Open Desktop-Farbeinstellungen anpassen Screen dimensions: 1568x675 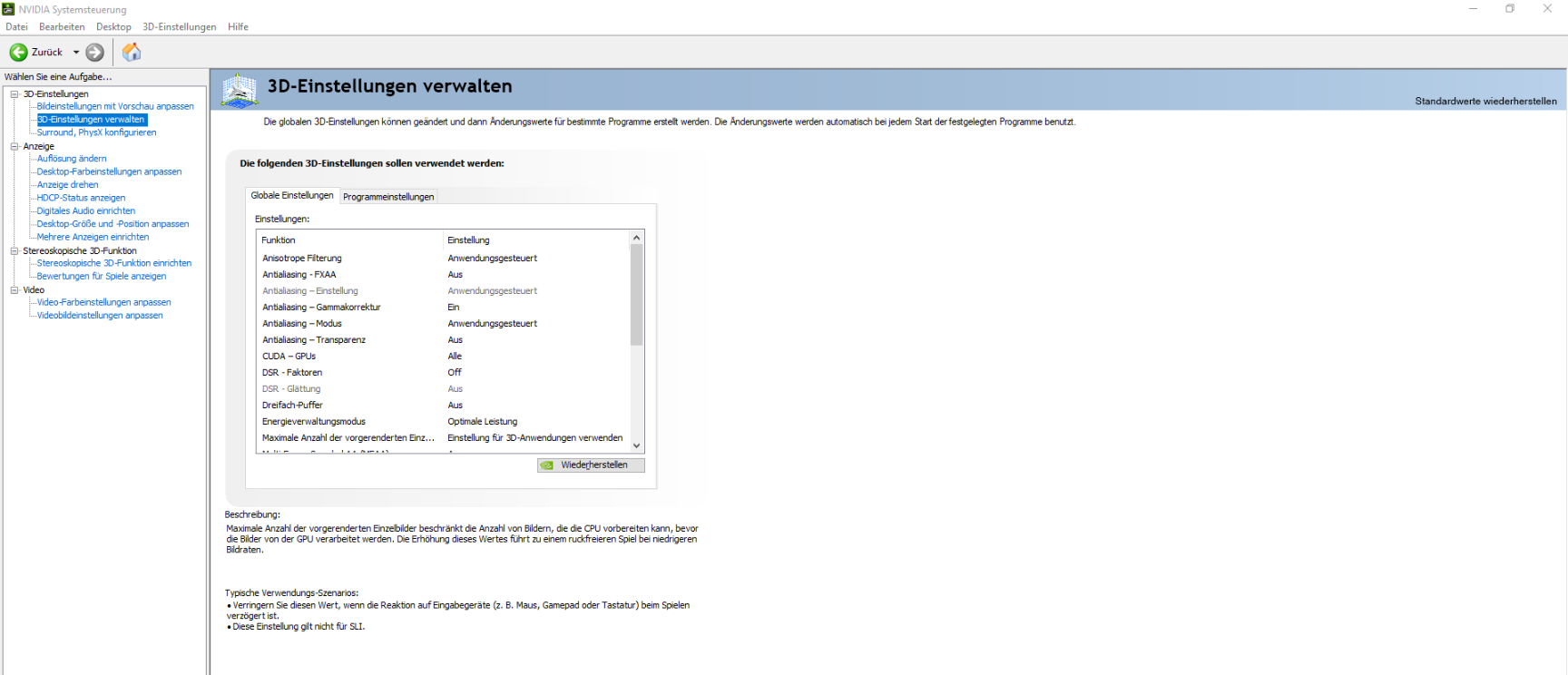point(109,171)
